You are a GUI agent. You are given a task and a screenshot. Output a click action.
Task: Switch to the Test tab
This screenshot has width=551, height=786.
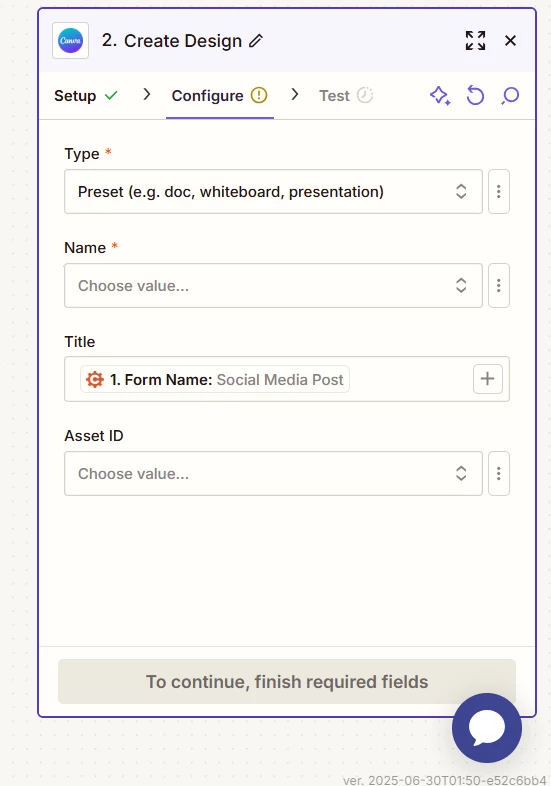coord(346,95)
